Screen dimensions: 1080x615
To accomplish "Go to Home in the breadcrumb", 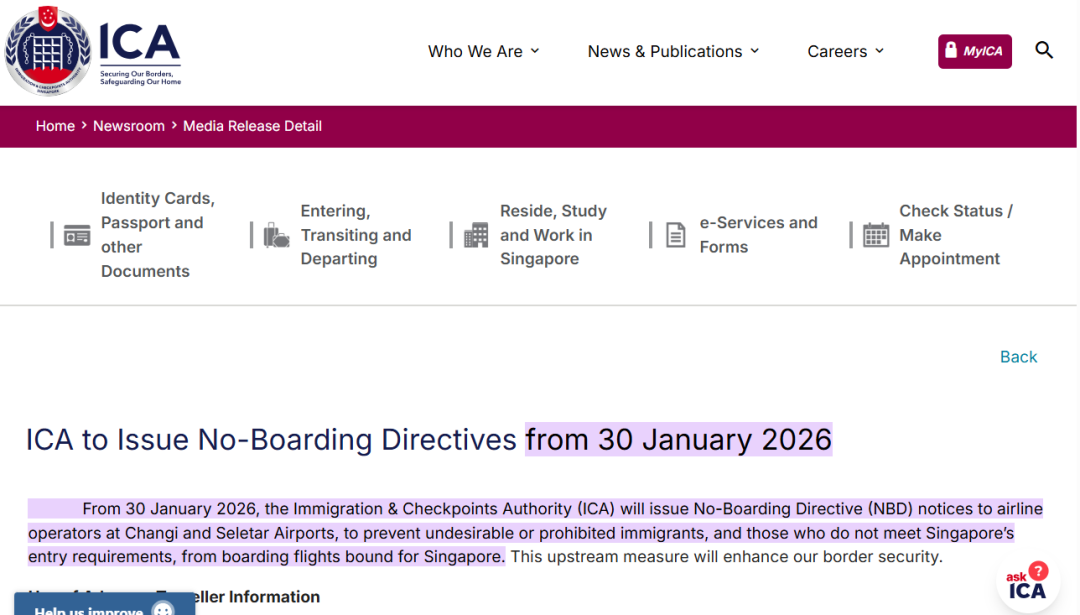I will click(x=55, y=126).
